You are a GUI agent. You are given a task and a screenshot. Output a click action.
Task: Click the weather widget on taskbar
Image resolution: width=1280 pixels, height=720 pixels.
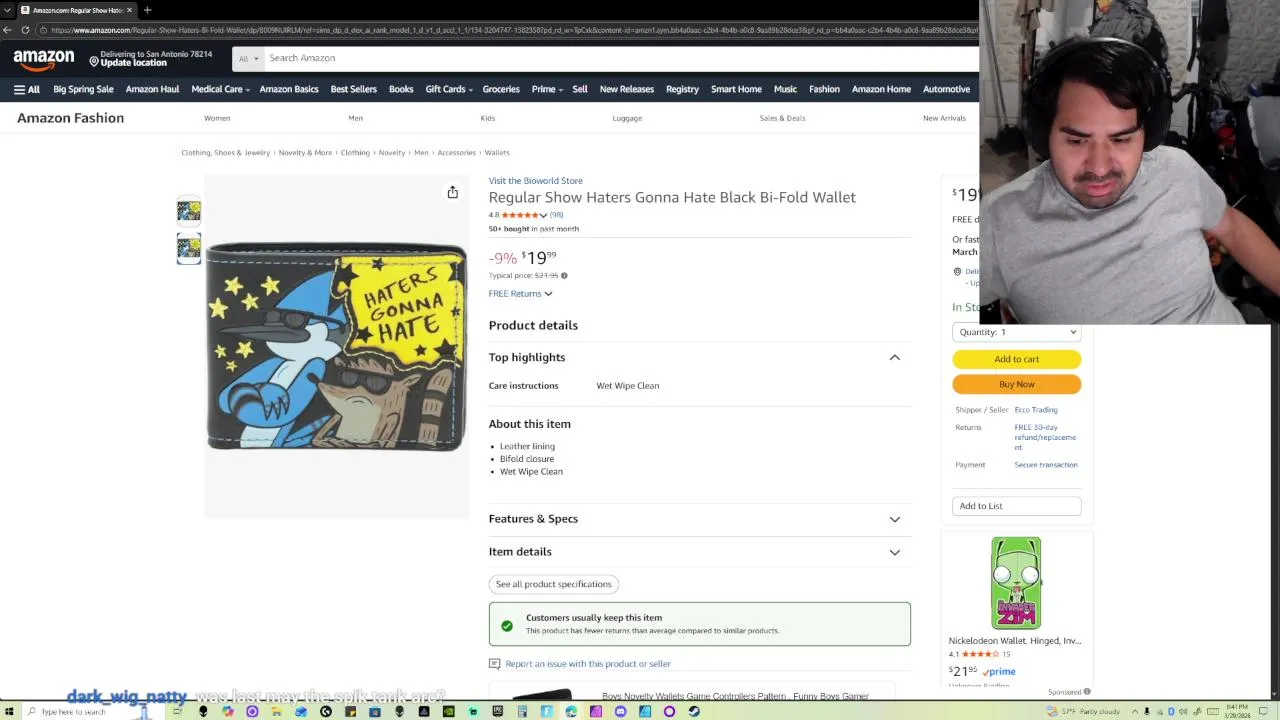point(1083,711)
